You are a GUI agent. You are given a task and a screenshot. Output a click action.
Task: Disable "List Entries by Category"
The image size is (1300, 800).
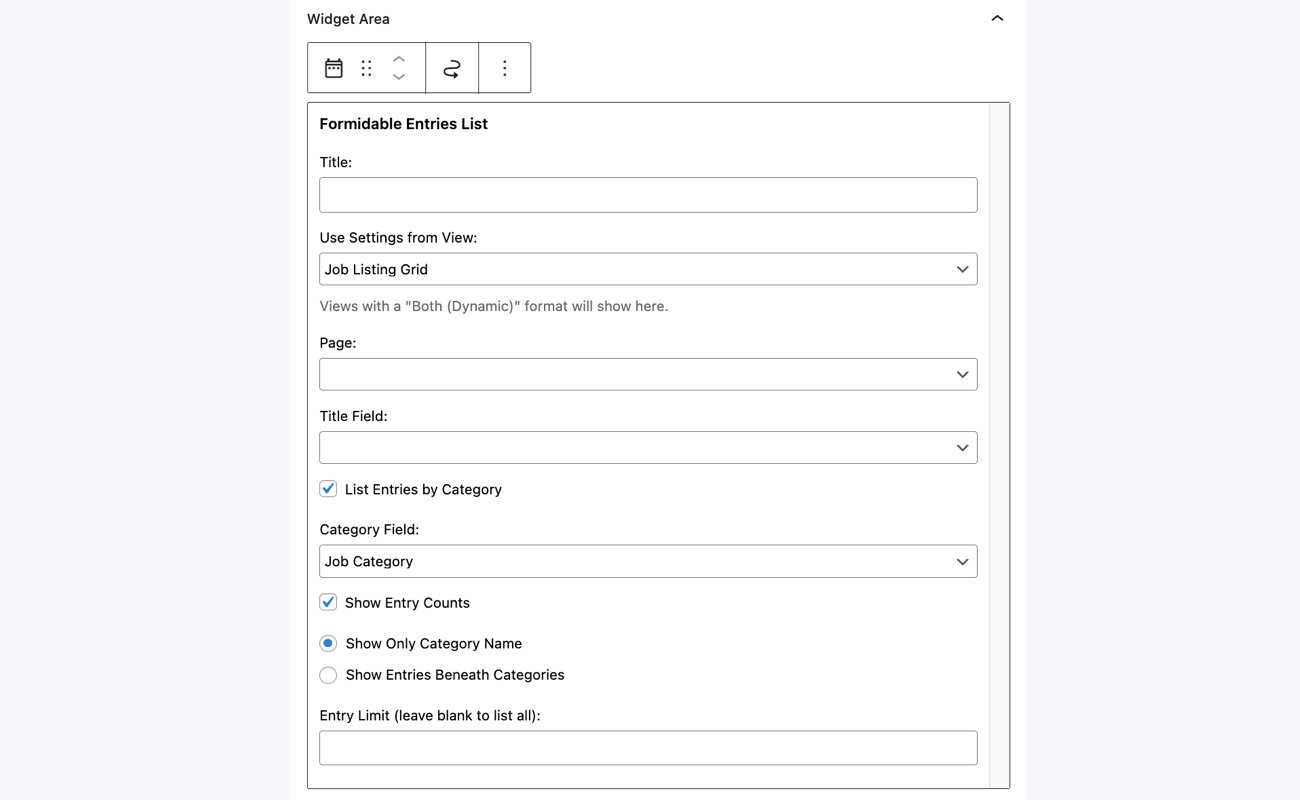(328, 488)
